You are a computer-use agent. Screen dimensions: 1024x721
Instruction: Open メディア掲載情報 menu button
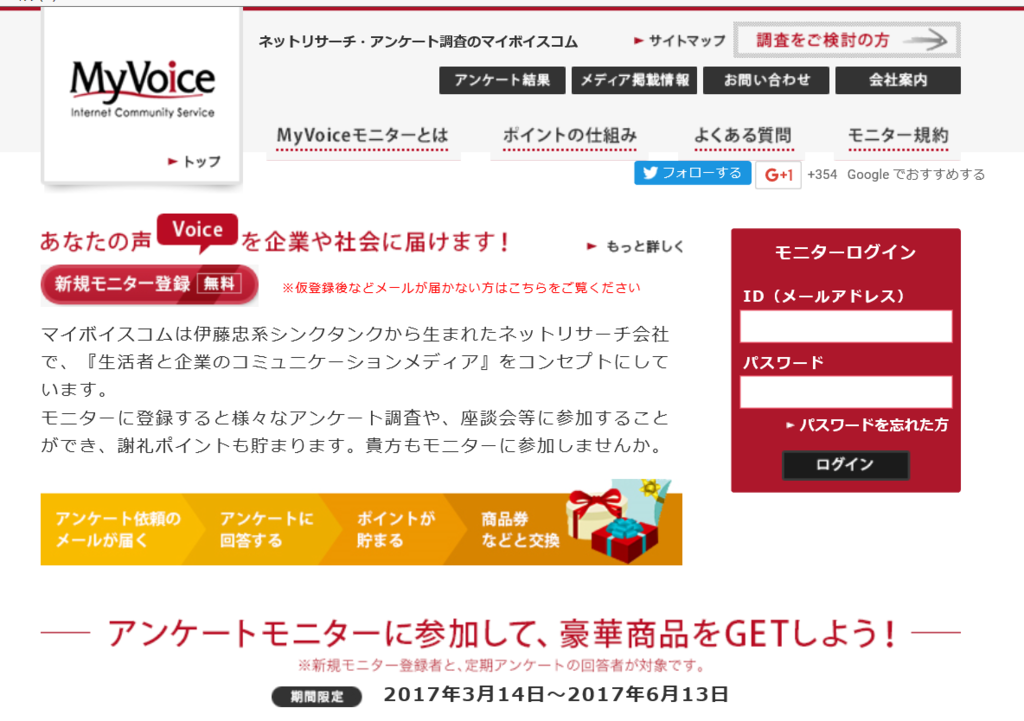[634, 80]
